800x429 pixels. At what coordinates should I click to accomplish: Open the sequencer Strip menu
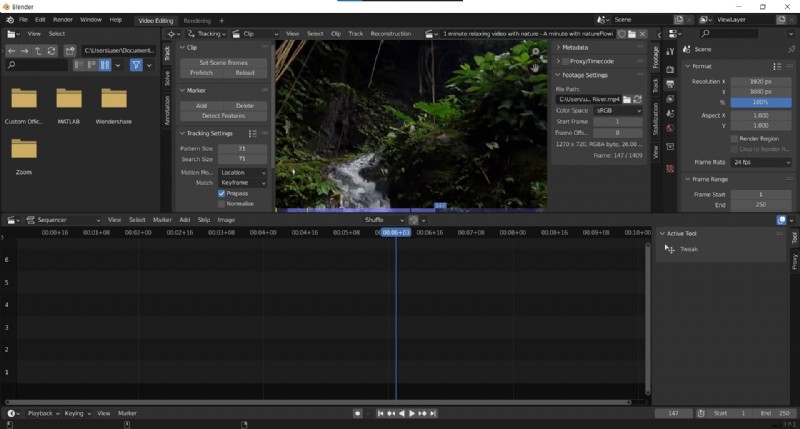click(x=204, y=220)
